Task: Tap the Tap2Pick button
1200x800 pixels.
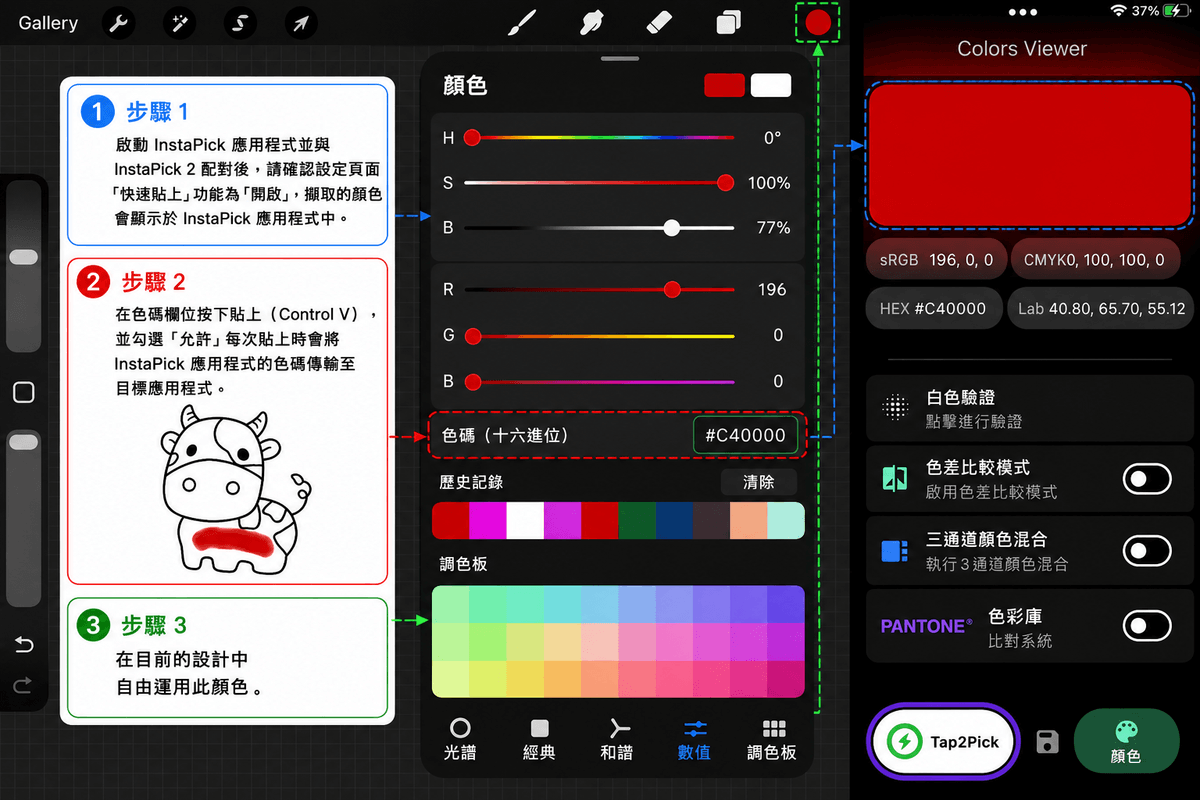Action: click(x=942, y=742)
